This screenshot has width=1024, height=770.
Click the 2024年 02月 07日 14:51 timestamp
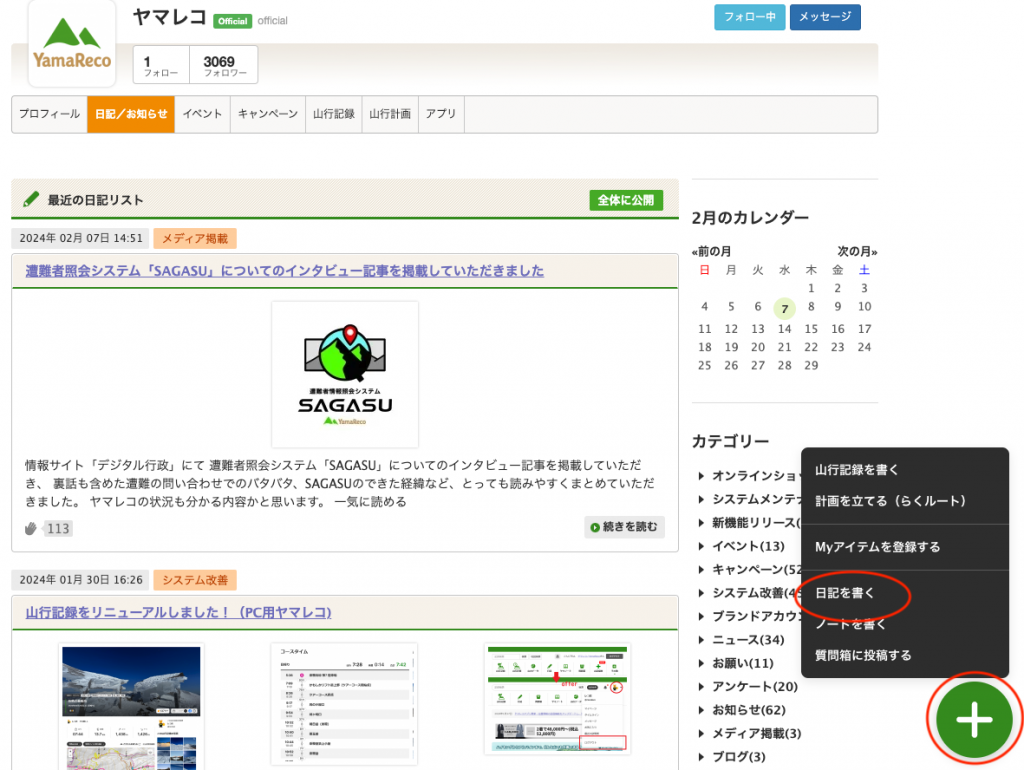(81, 238)
